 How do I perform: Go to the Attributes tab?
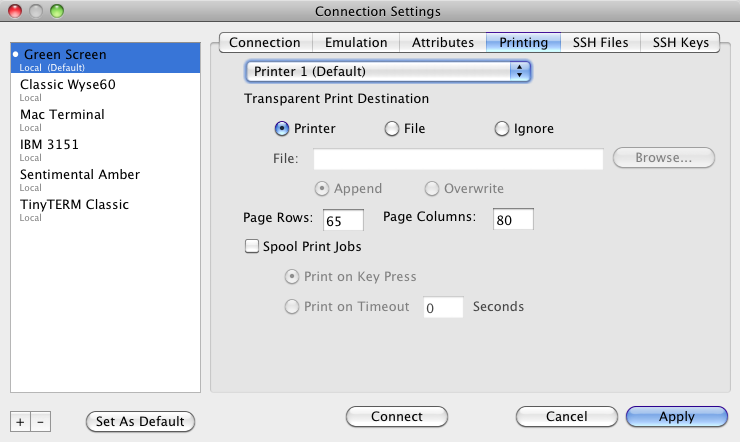pos(443,42)
